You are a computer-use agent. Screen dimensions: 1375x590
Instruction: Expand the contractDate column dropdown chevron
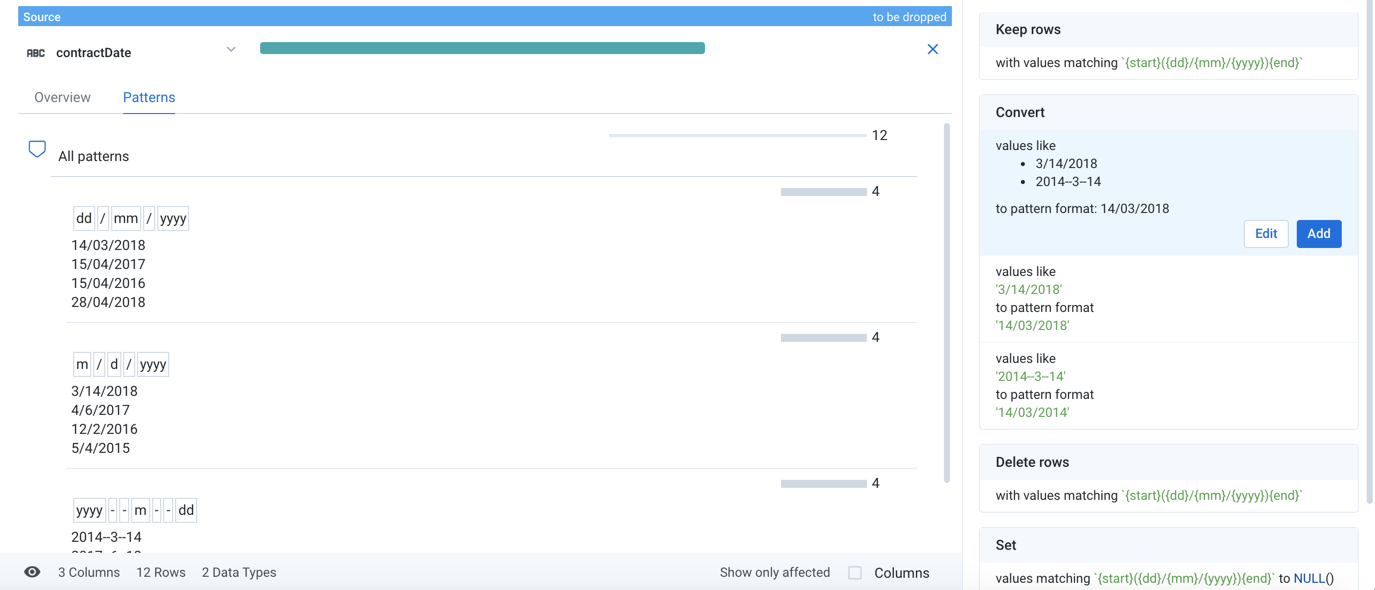click(x=231, y=49)
